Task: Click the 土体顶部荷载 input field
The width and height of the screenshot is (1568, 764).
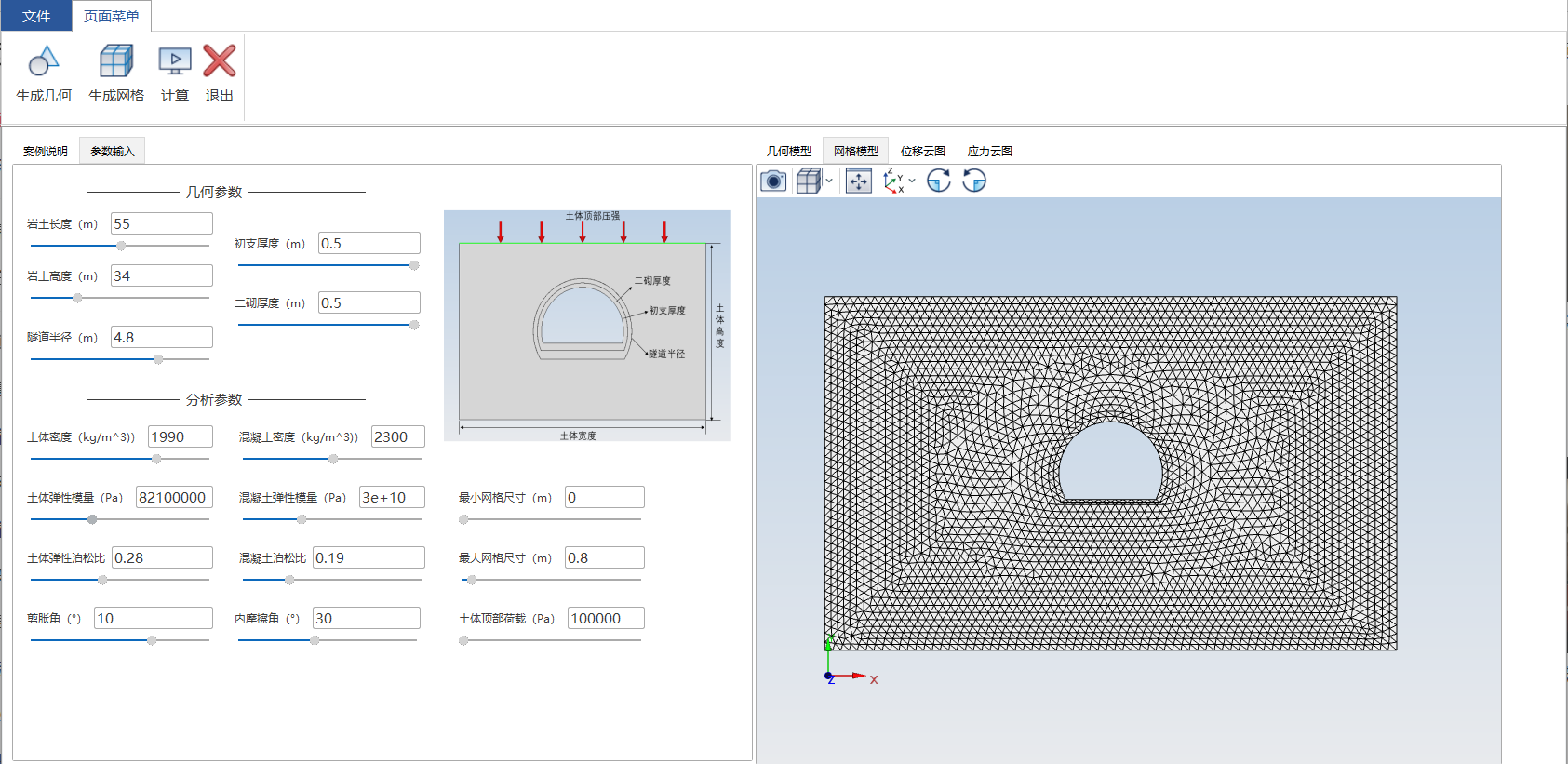Action: coord(607,618)
